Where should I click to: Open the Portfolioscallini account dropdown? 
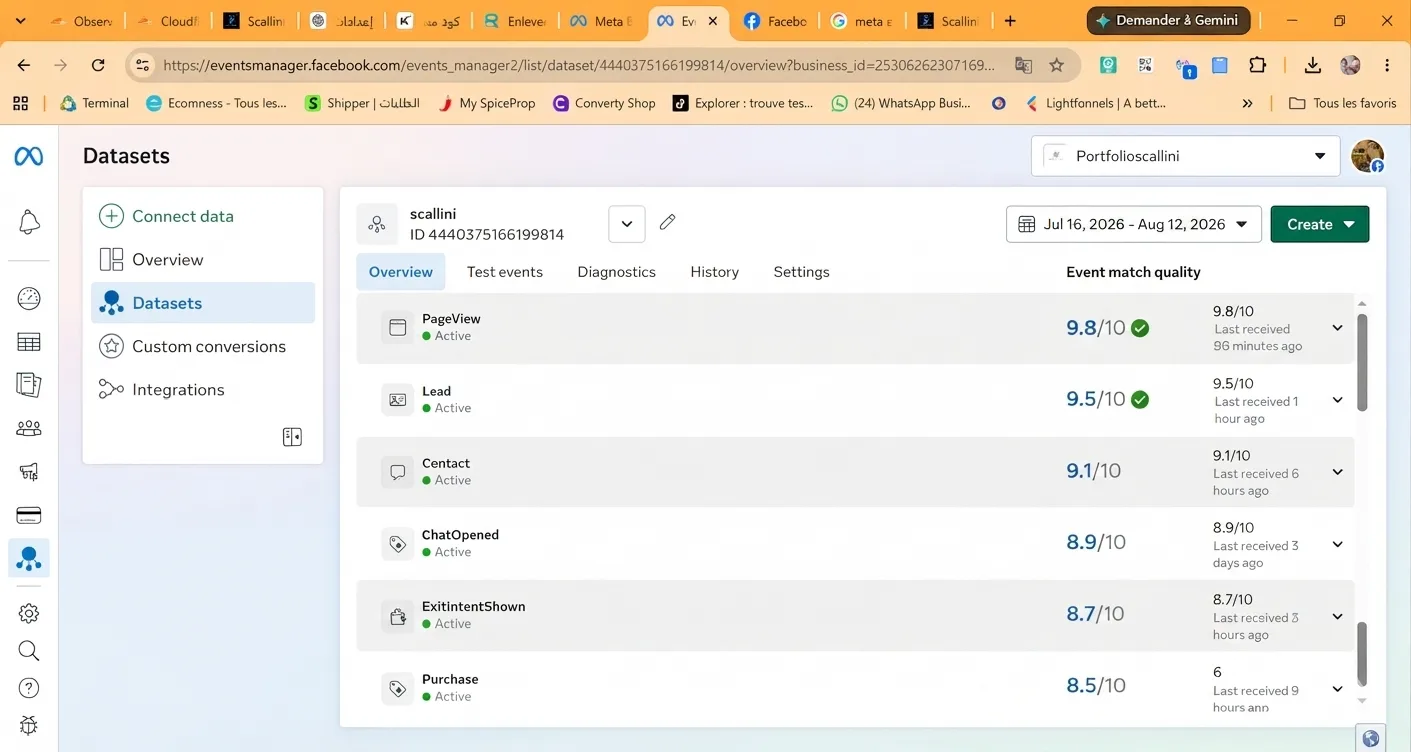pyautogui.click(x=1185, y=156)
